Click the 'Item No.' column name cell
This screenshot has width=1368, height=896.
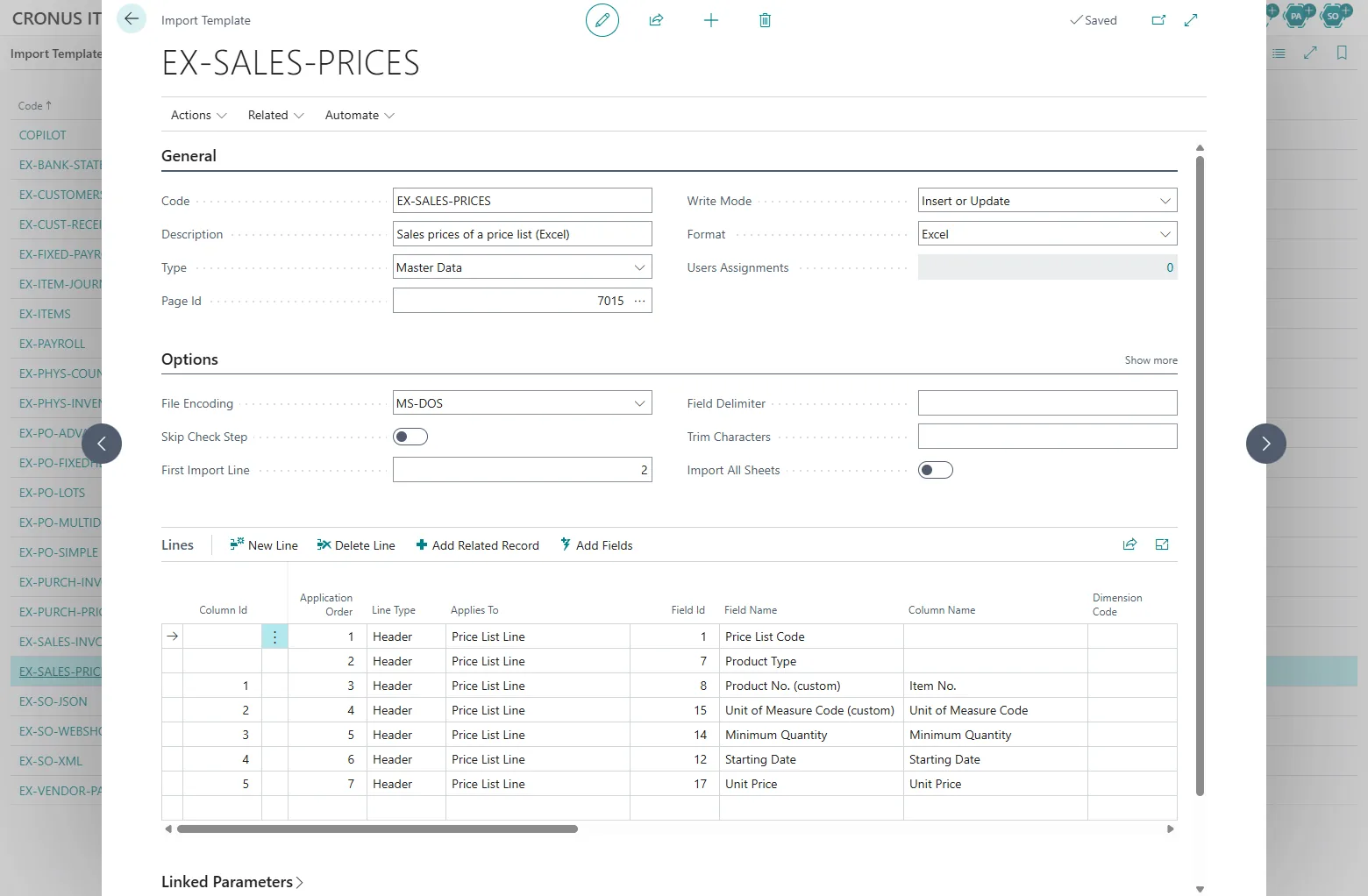pos(995,686)
